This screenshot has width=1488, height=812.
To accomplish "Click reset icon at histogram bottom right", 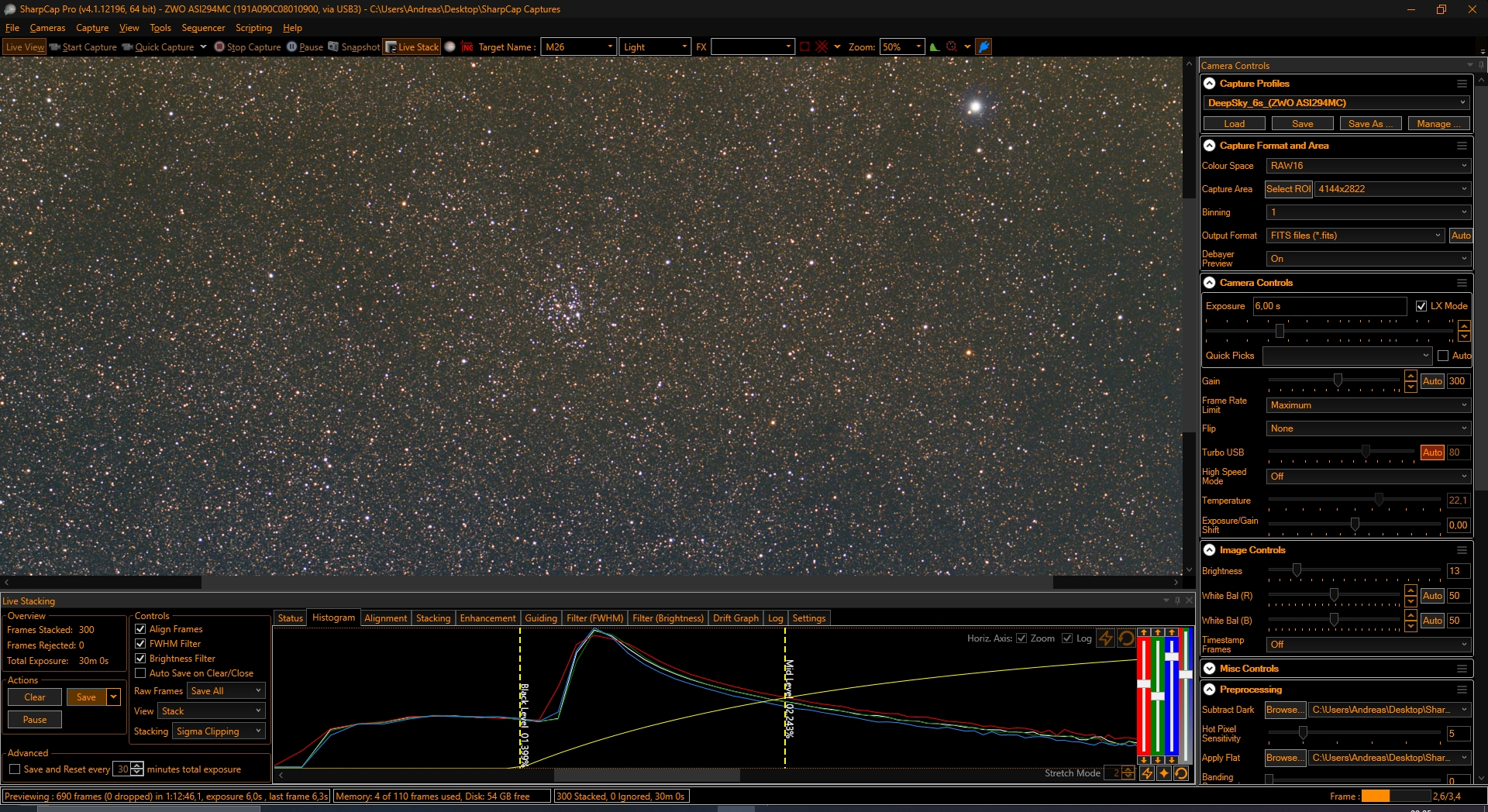I will point(1181,773).
